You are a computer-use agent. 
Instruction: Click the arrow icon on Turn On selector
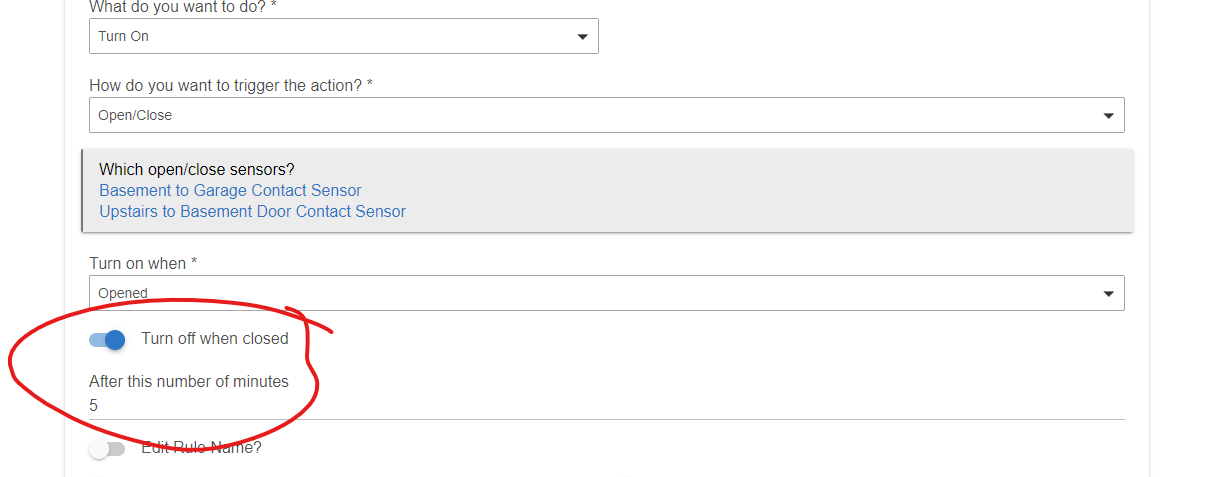(583, 37)
